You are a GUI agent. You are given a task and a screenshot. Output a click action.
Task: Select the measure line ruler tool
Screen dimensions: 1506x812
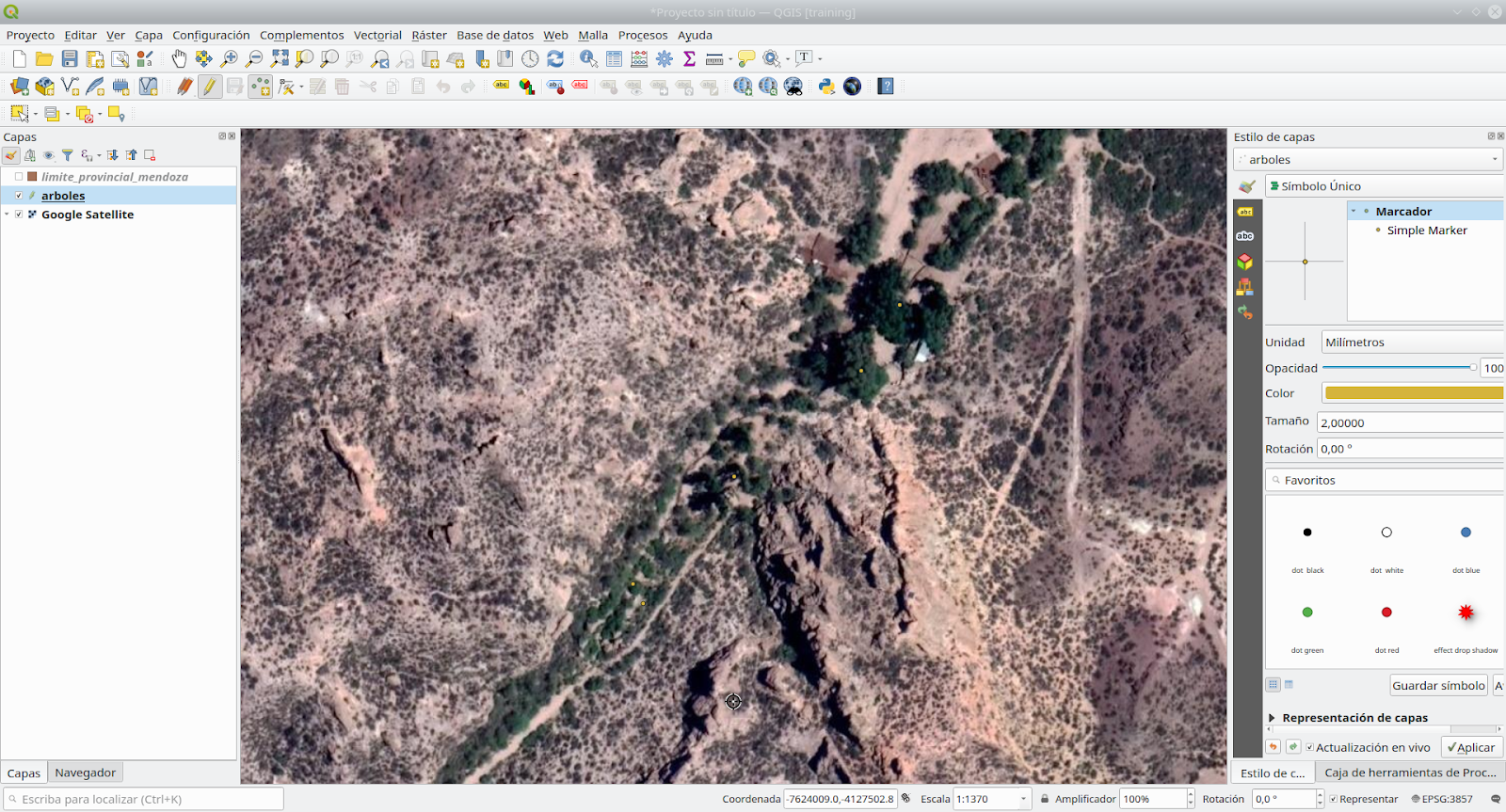point(714,58)
